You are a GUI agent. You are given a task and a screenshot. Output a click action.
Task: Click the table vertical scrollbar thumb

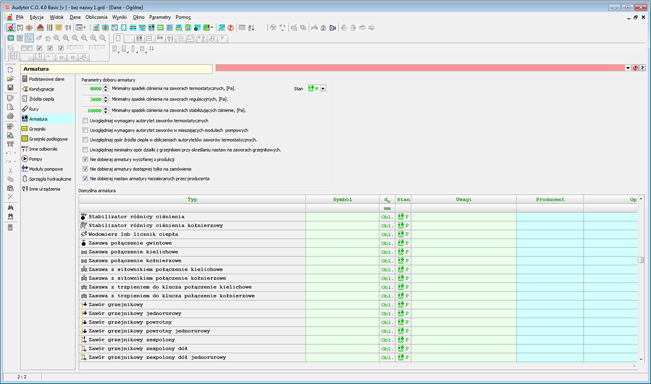point(641,260)
